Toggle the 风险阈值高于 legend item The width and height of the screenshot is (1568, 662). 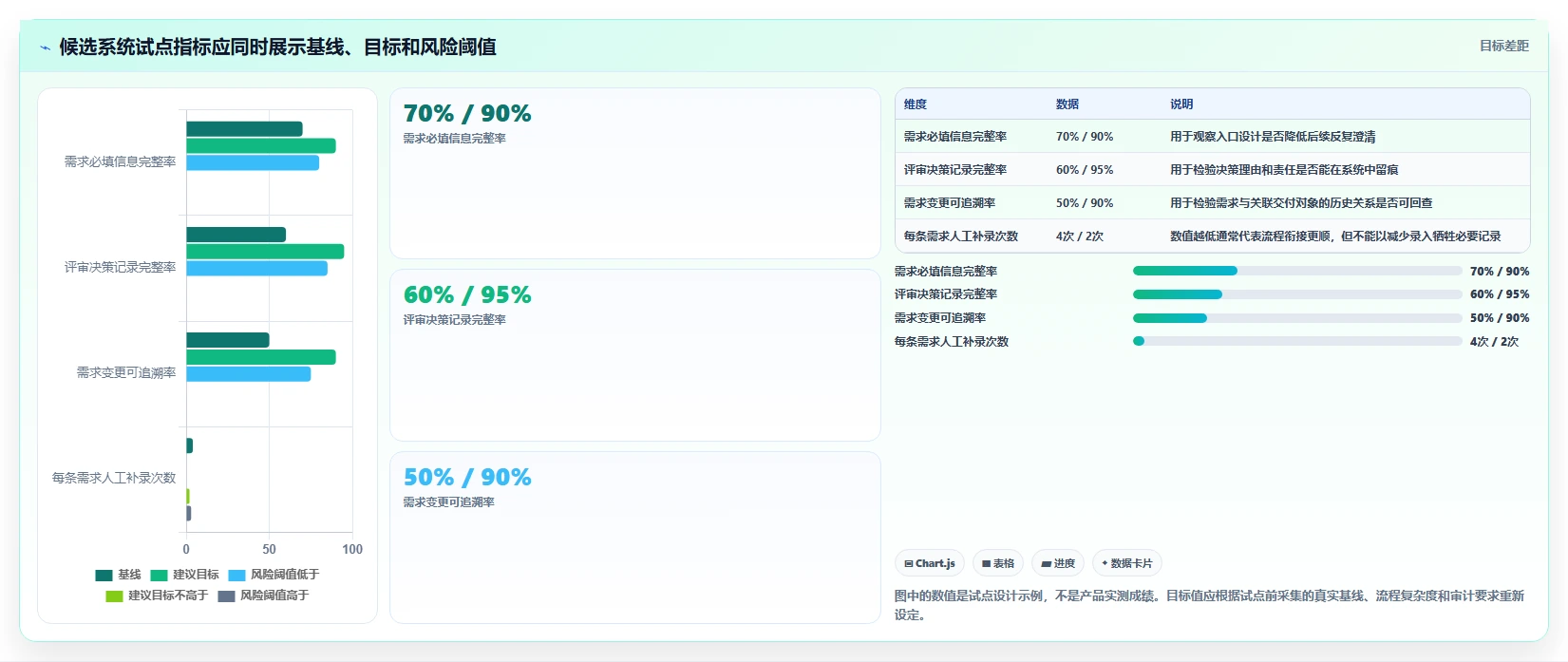[x=263, y=596]
